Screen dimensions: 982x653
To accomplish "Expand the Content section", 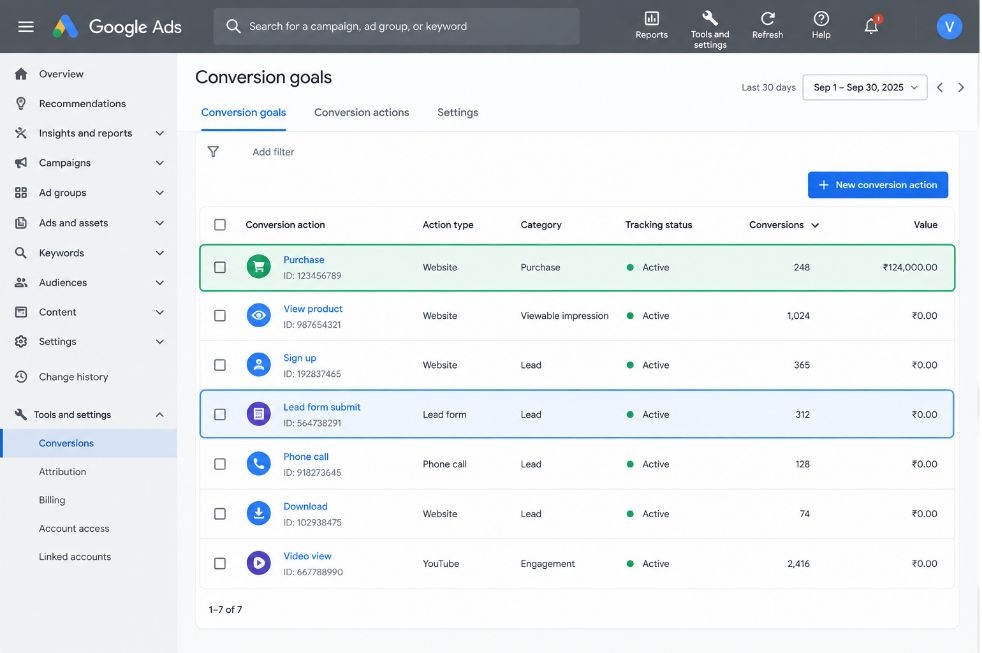I will click(x=160, y=312).
